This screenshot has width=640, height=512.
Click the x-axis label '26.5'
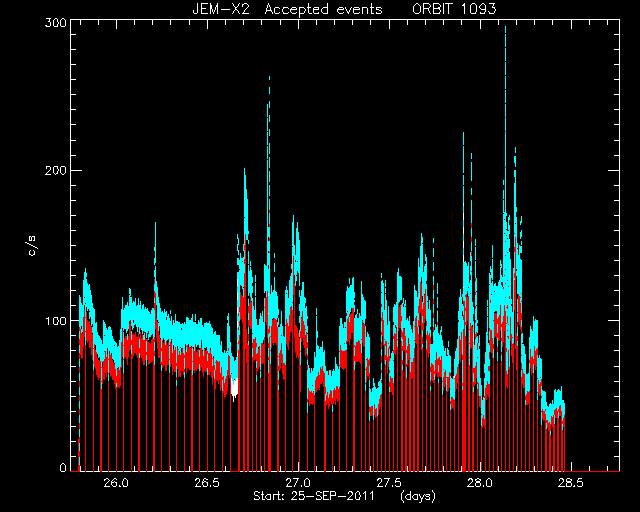coord(207,483)
